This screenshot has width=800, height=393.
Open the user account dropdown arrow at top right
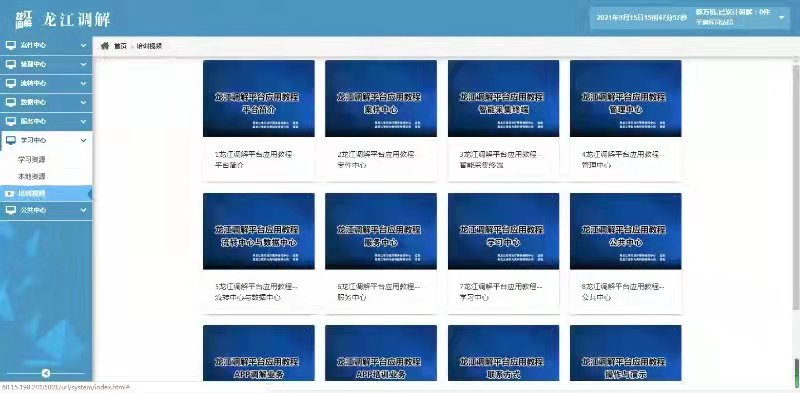coord(782,18)
